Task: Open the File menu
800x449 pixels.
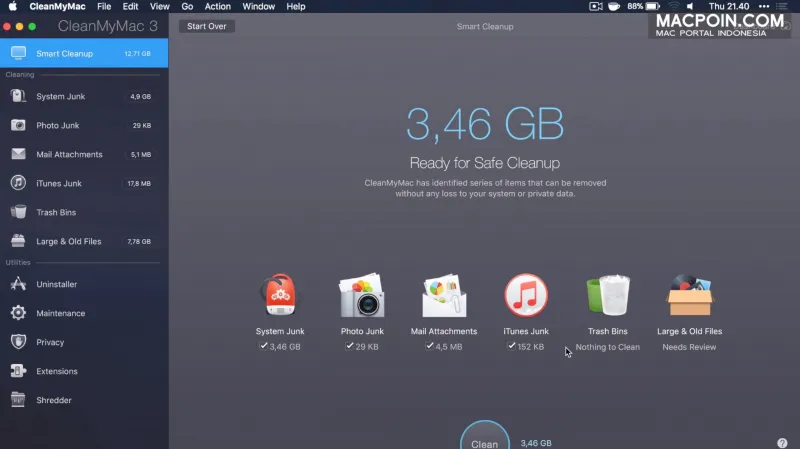Action: click(104, 6)
